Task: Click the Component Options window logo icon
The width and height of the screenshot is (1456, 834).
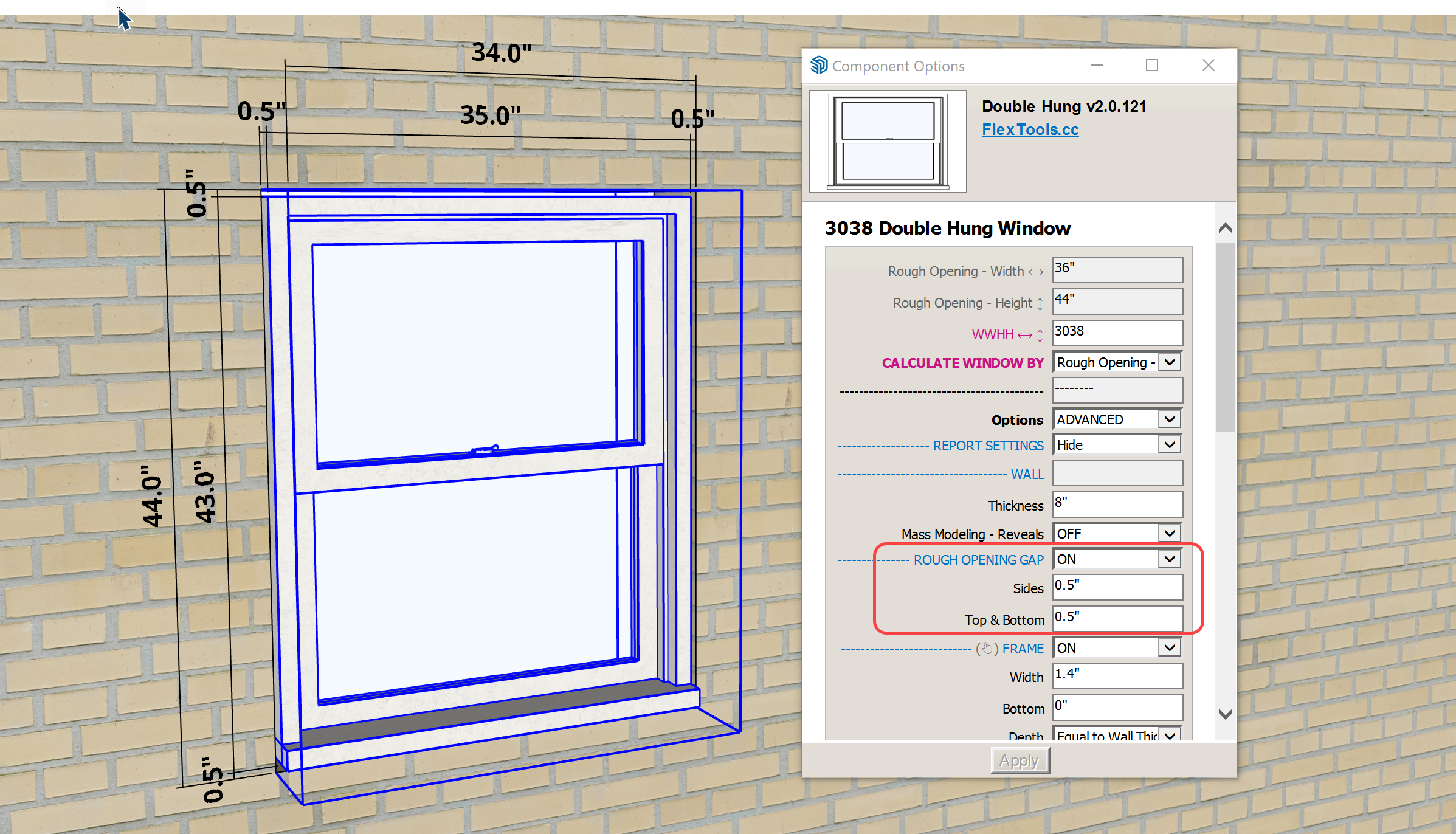Action: [x=819, y=65]
